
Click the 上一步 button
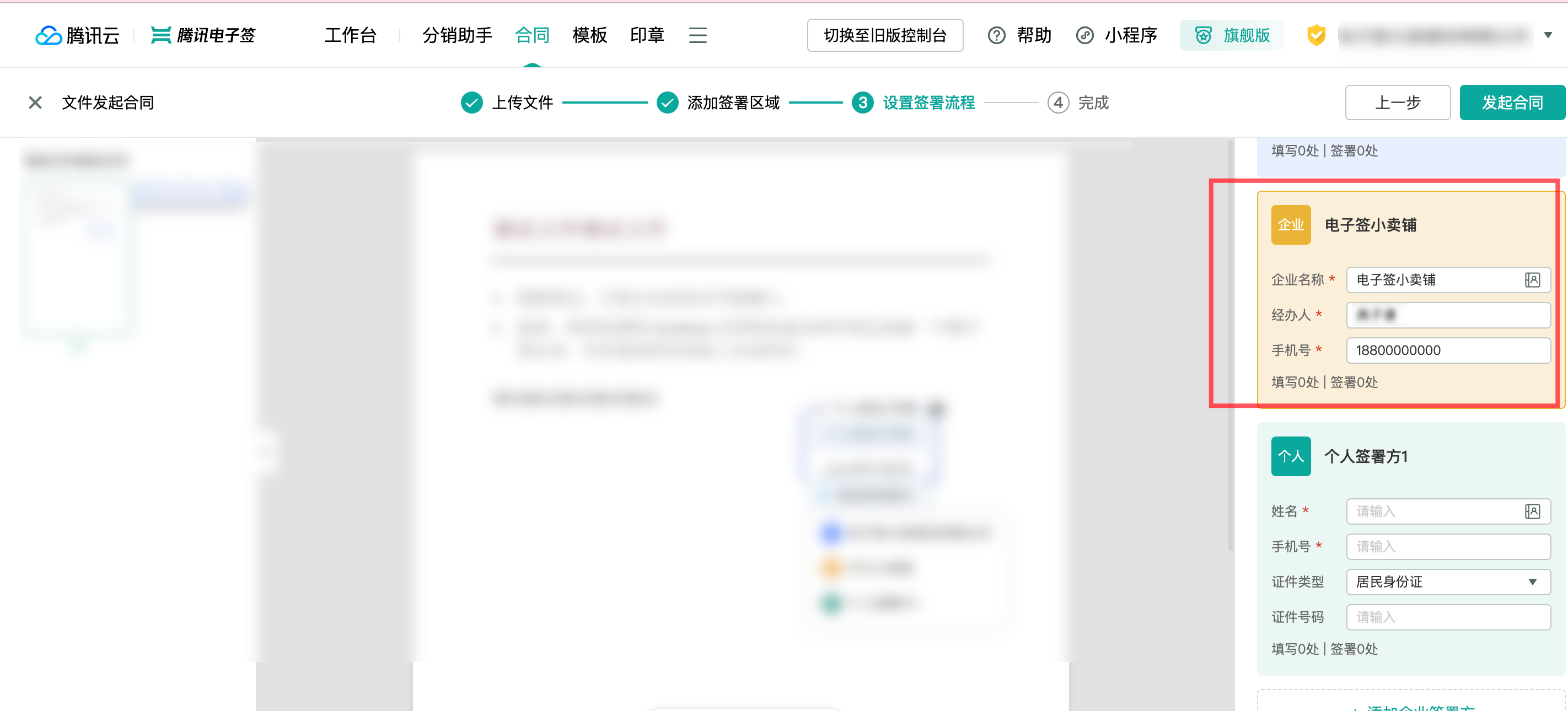pos(1398,103)
